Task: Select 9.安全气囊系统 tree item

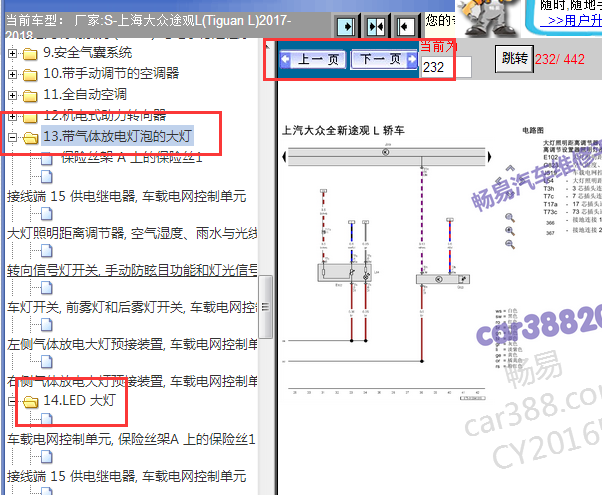Action: tap(88, 53)
